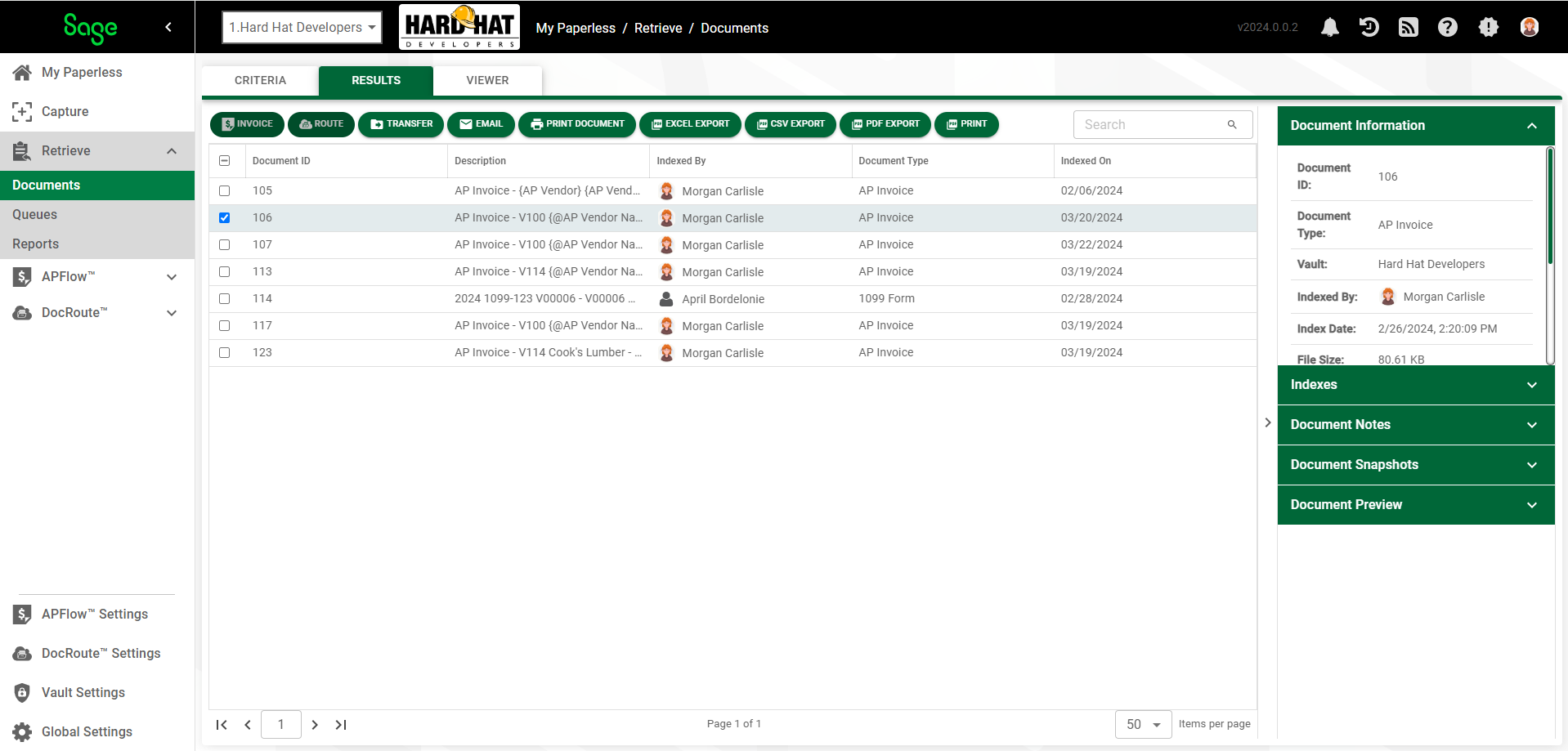The image size is (1568, 751).
Task: Go to the next page
Action: click(315, 724)
